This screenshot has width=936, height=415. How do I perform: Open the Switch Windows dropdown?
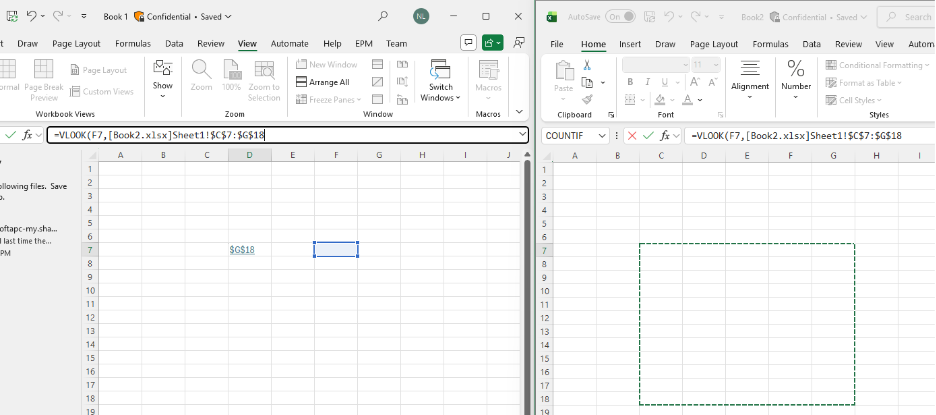(x=441, y=80)
